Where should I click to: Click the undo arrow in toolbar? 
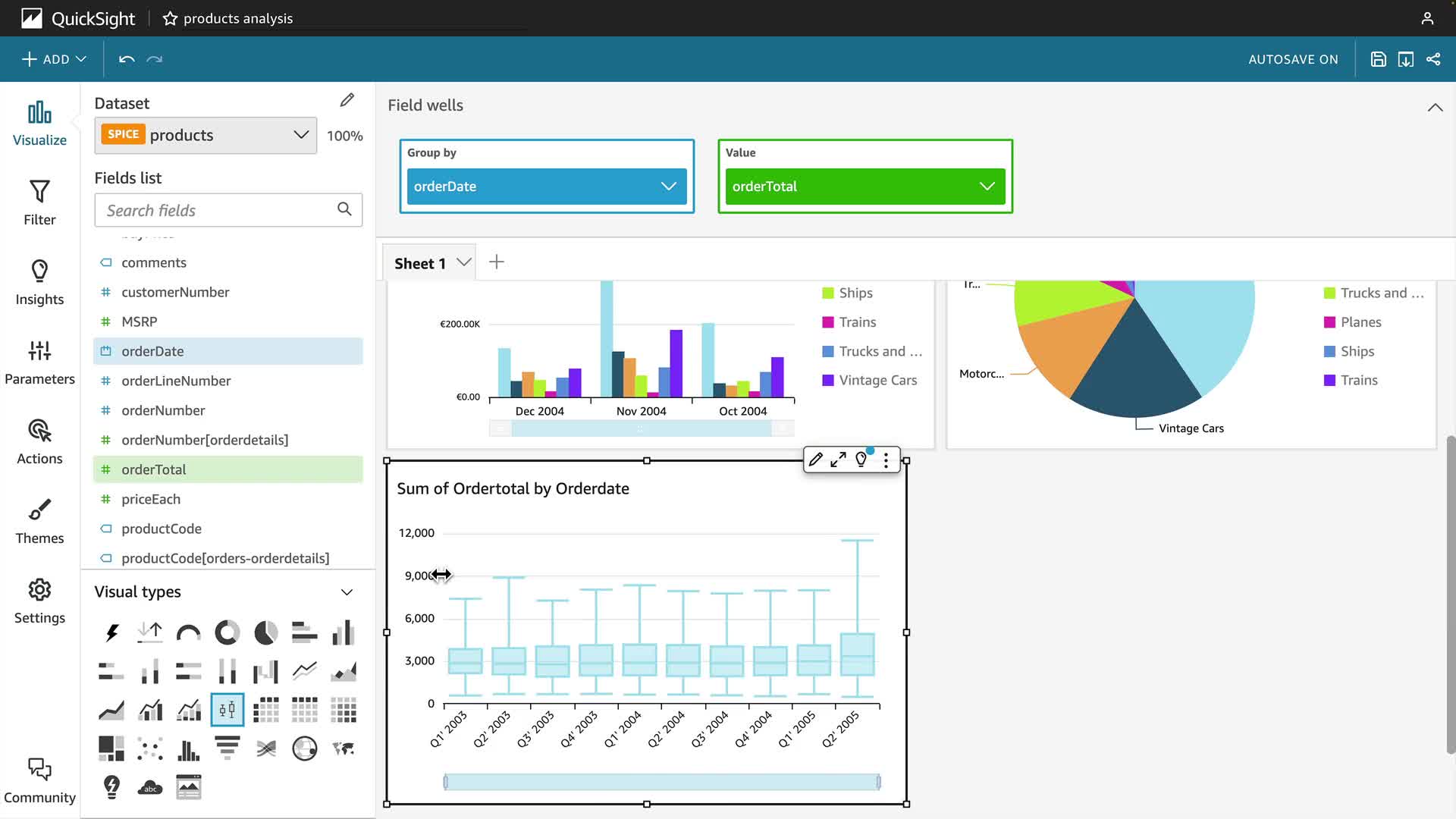click(127, 59)
